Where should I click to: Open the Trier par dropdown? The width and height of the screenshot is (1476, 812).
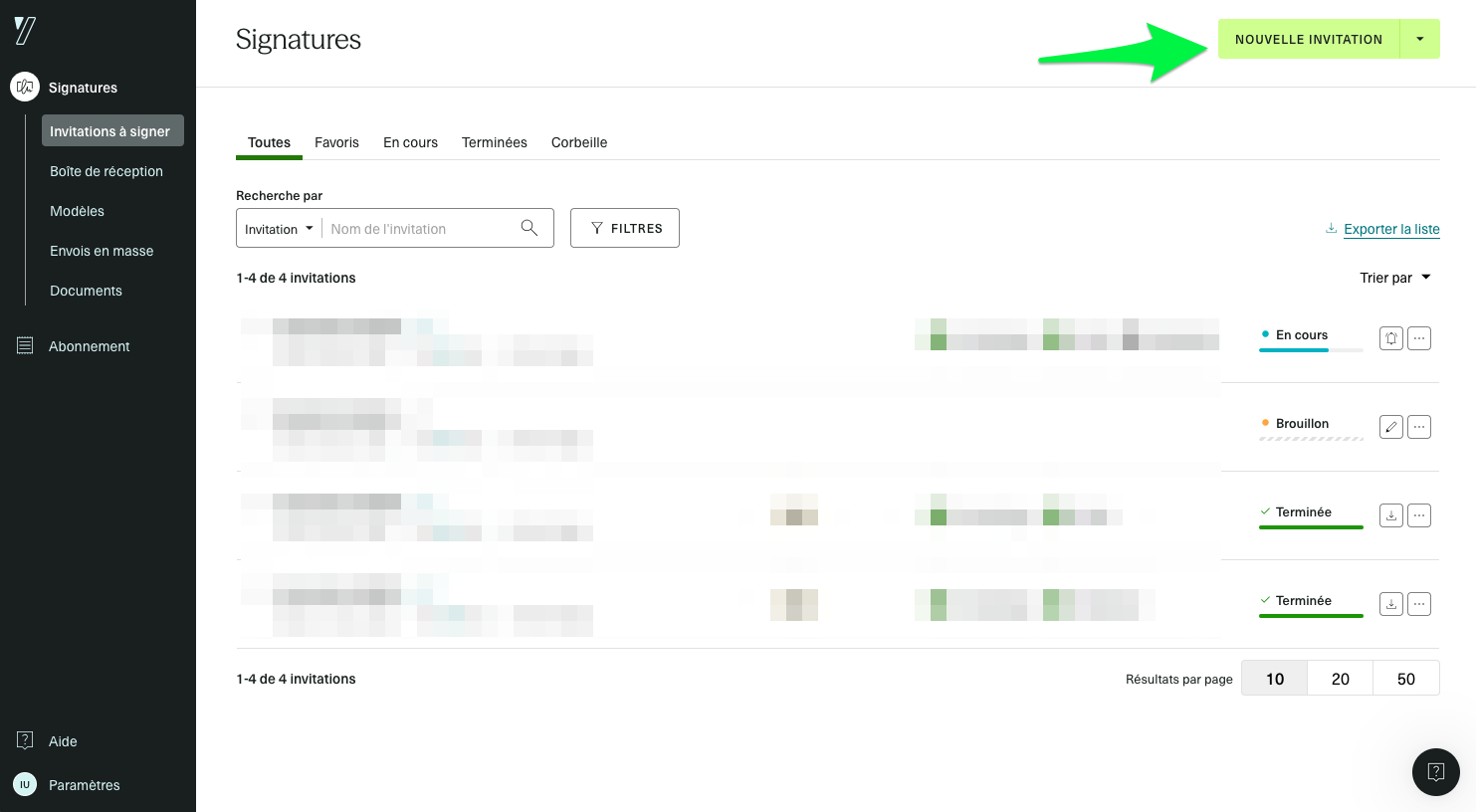point(1394,278)
